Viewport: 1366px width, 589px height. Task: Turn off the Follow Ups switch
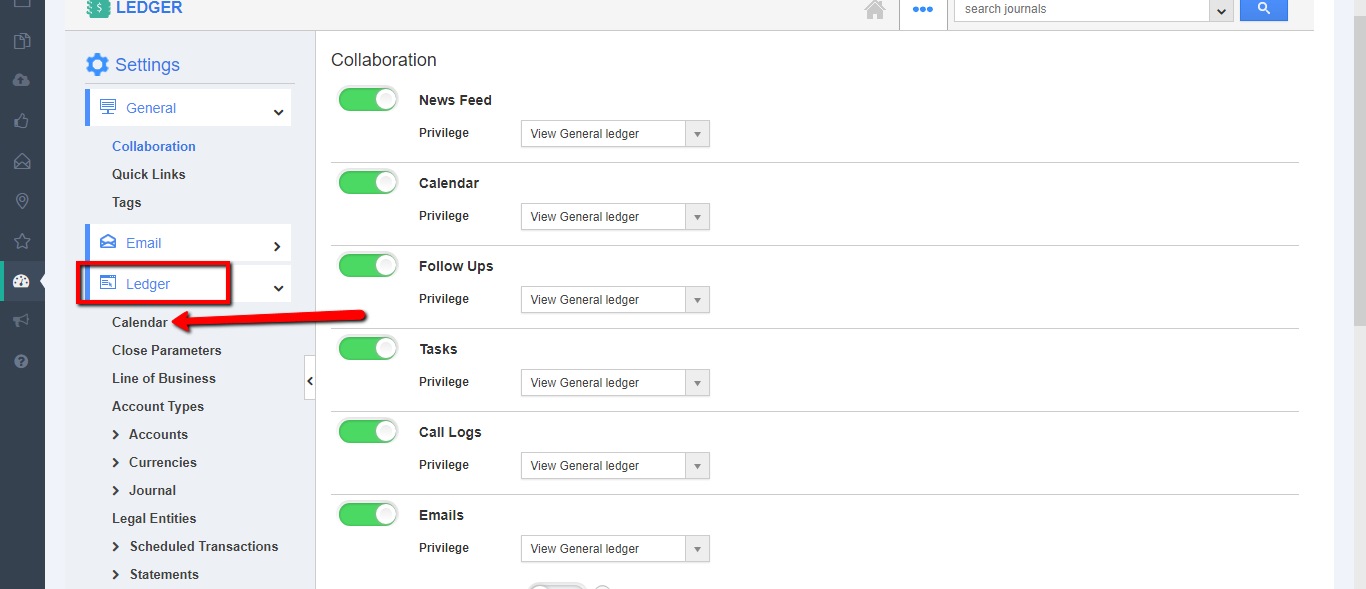coord(368,265)
